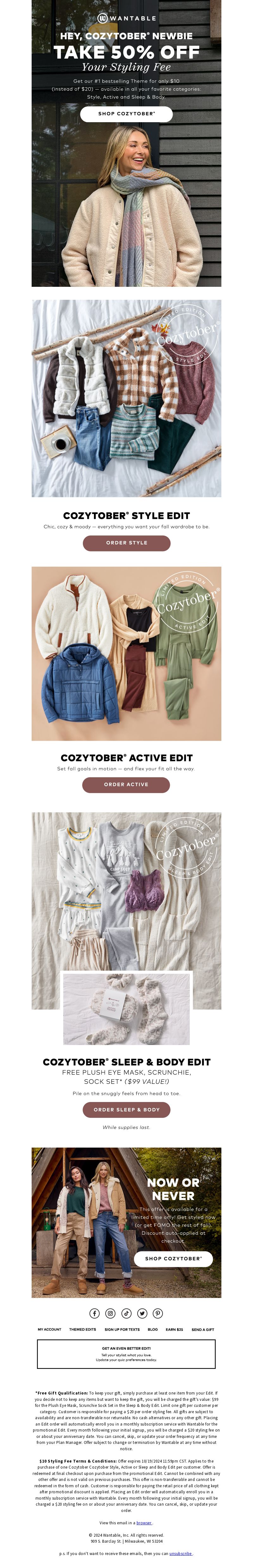253x1568 pixels.
Task: Open the Themed Edits footer link
Action: (83, 1329)
